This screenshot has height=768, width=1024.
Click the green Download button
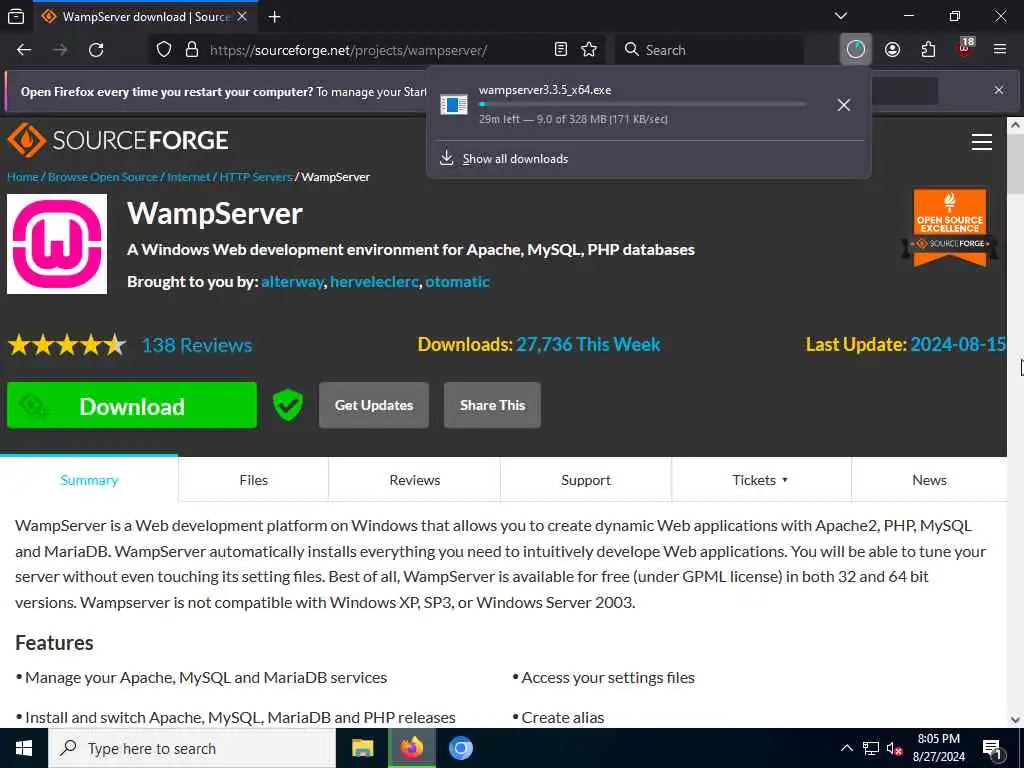coord(132,406)
